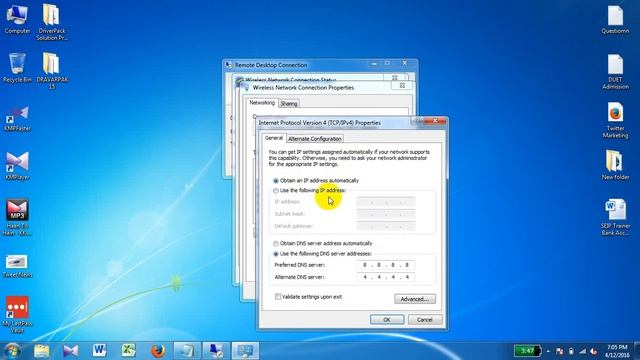Open the DriverPack Solution folder
The width and height of the screenshot is (640, 360).
click(51, 22)
